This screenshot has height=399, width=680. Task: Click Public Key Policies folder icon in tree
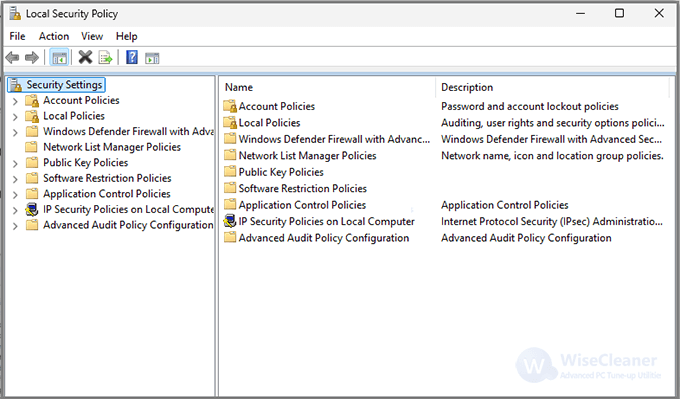pos(32,163)
